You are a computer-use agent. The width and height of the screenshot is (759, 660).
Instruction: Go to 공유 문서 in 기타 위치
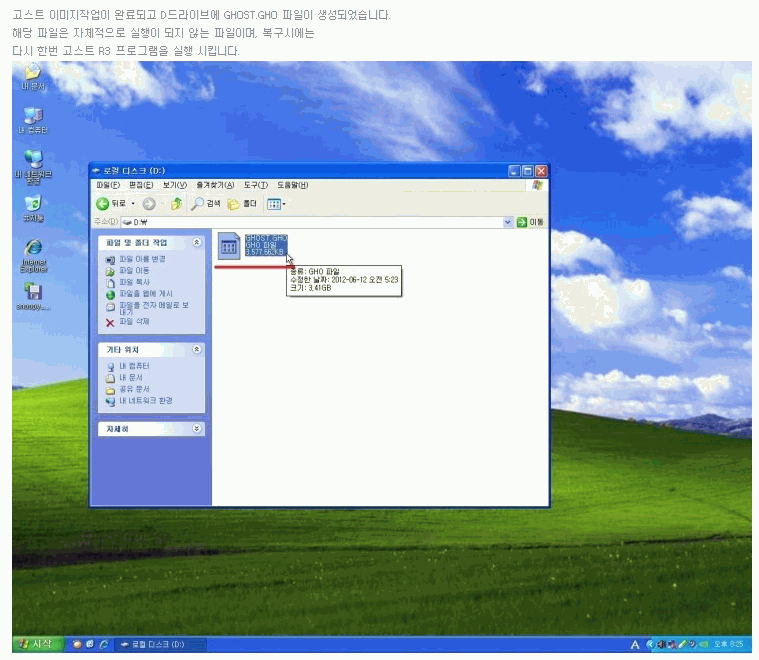134,389
